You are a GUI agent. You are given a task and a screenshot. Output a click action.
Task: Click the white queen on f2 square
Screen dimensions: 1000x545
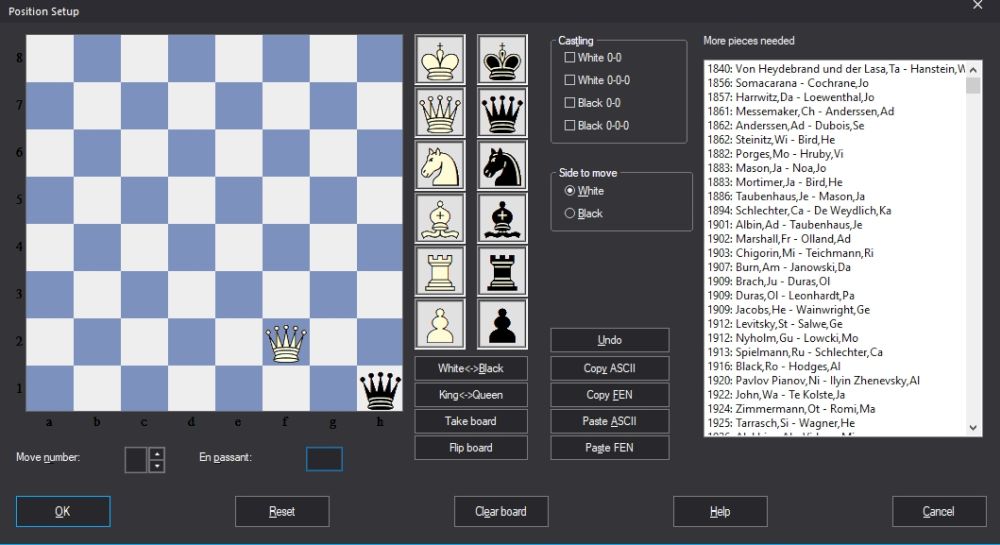286,343
